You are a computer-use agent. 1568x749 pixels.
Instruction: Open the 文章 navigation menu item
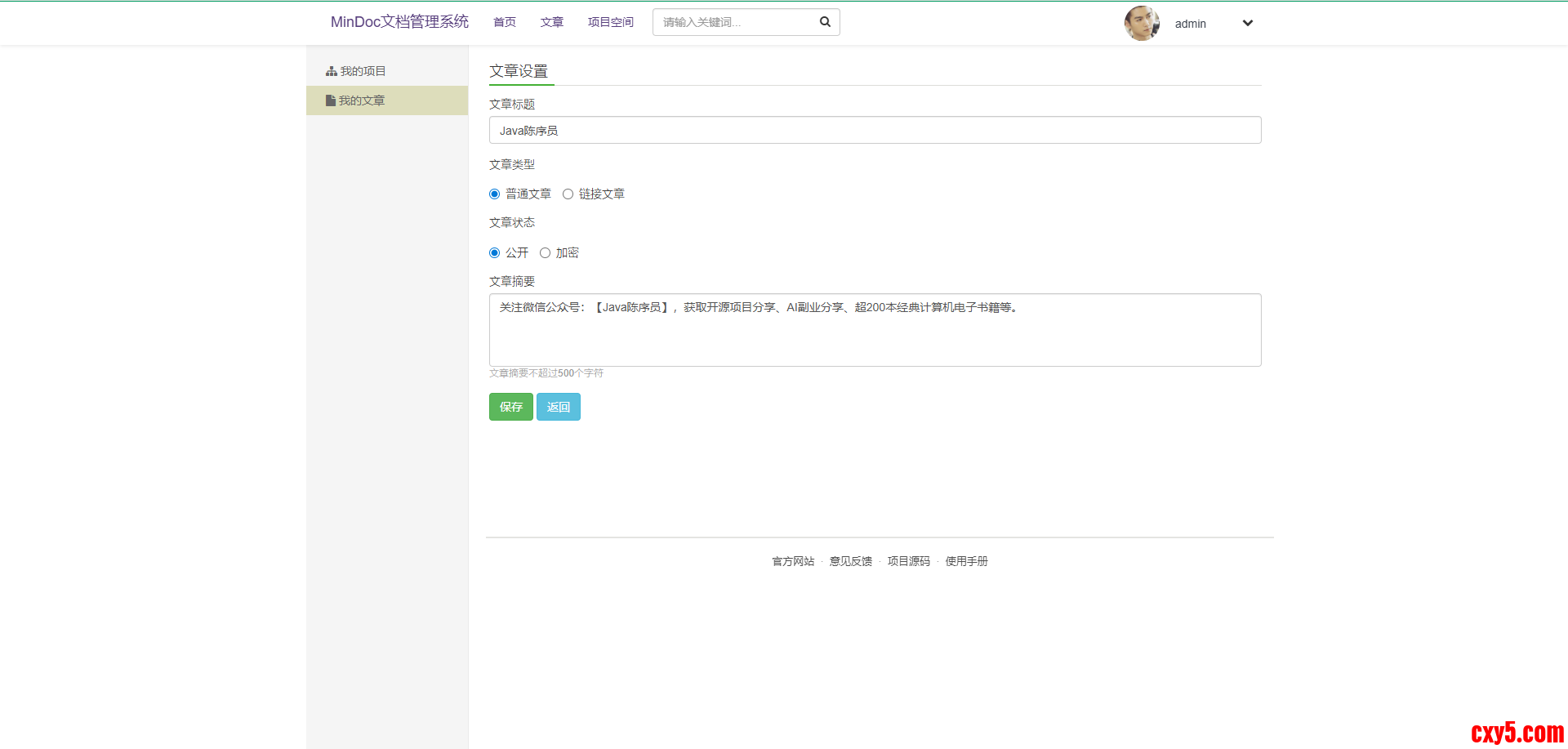point(551,22)
